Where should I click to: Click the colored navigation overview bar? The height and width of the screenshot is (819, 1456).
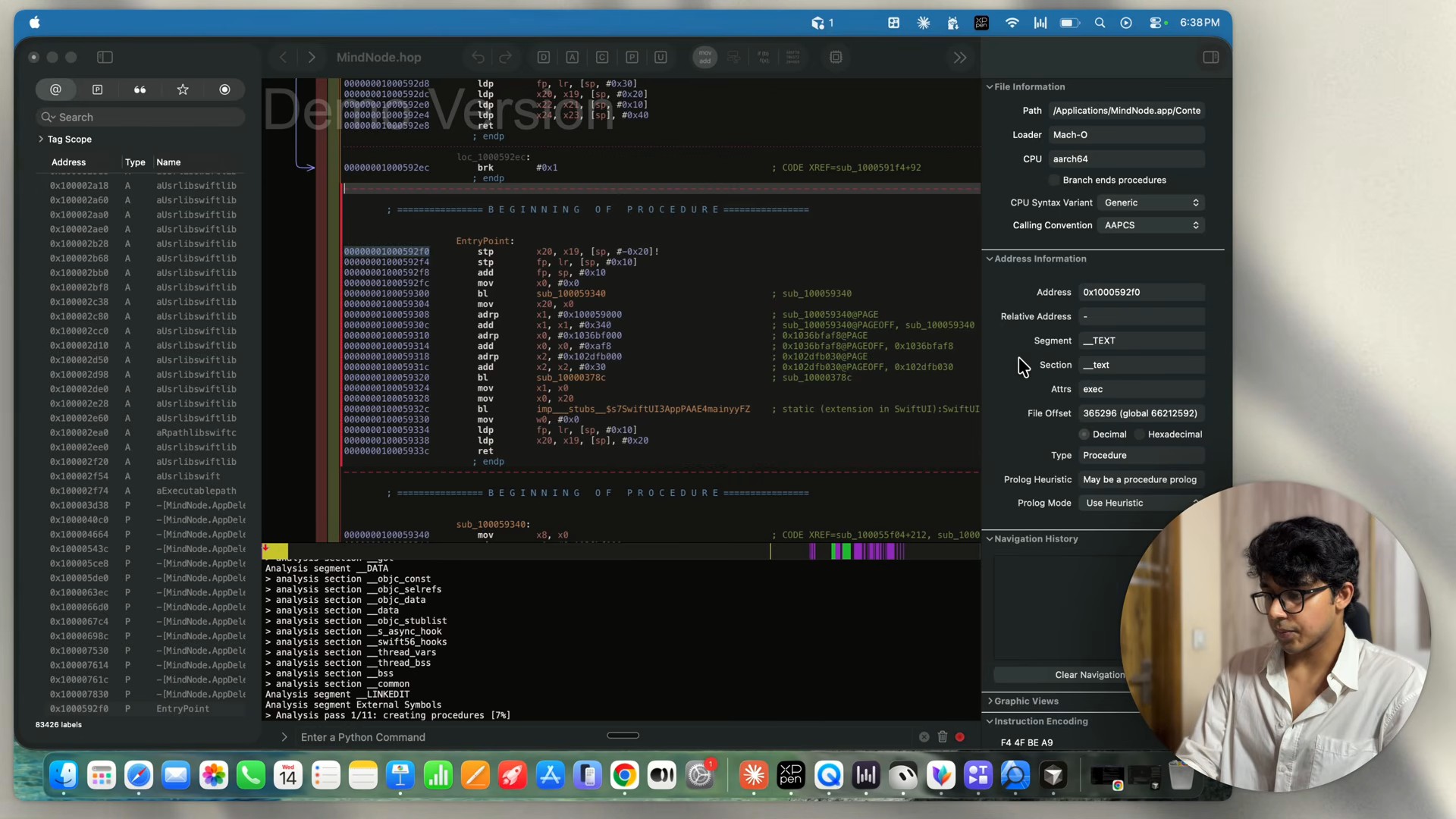pos(621,551)
